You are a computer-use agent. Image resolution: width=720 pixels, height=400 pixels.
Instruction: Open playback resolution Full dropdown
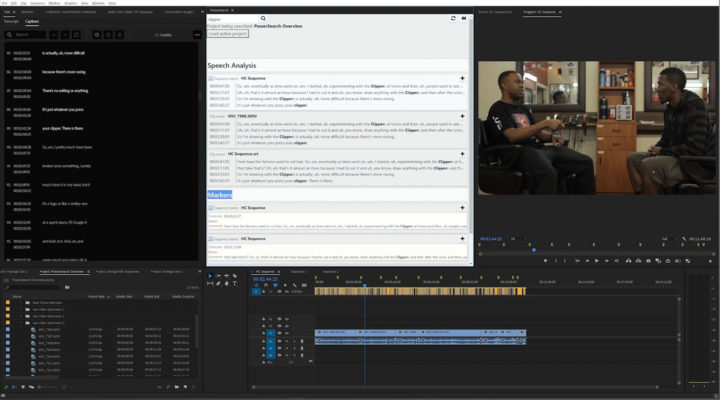[x=668, y=239]
